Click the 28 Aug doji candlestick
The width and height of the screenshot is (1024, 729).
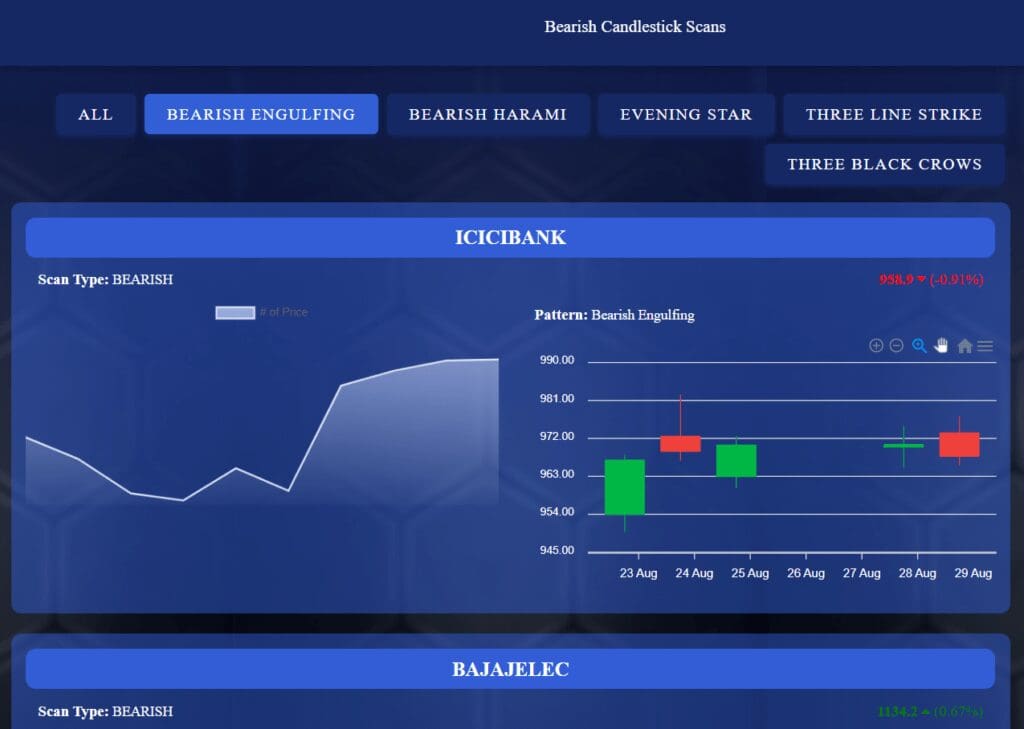[x=903, y=446]
